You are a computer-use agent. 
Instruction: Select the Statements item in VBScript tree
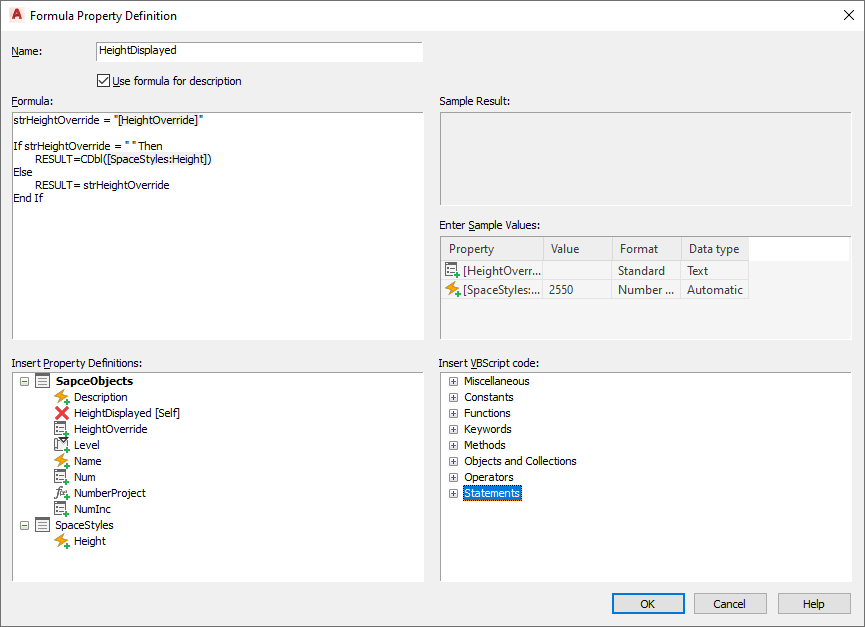[492, 493]
